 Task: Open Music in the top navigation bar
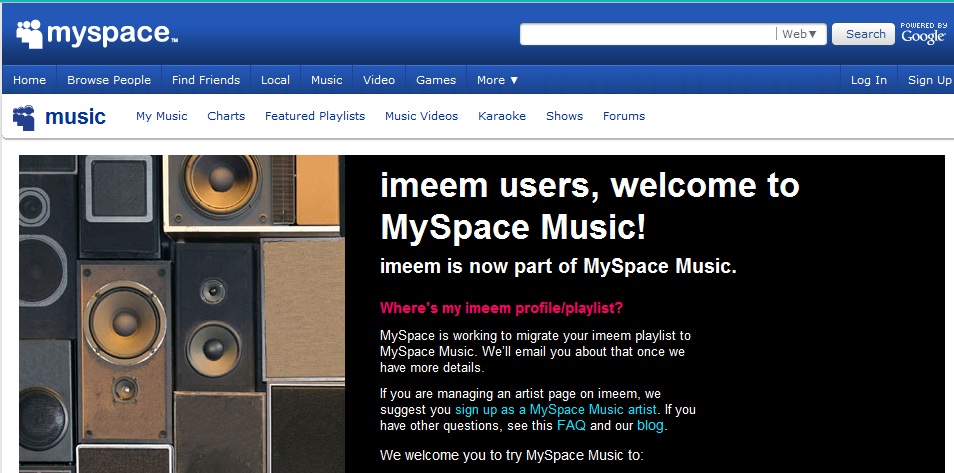click(327, 80)
